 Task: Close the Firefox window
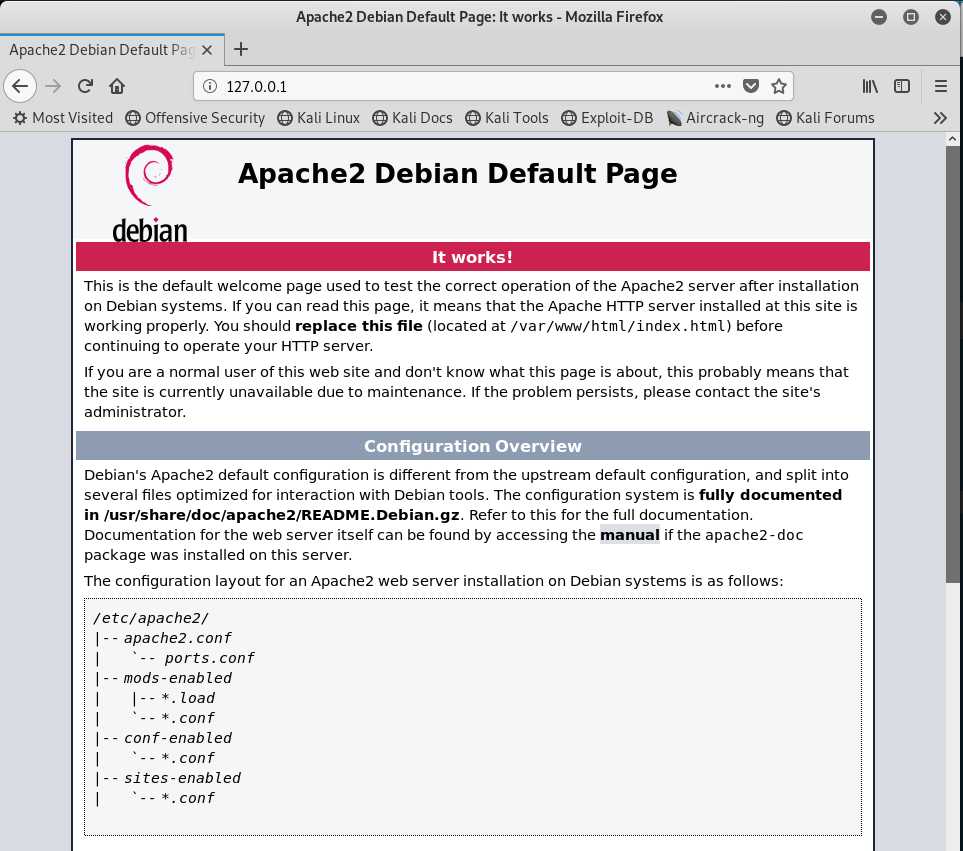[943, 17]
